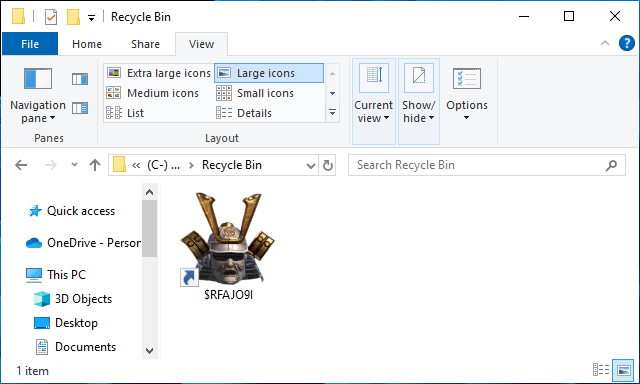
Task: Open Documents in navigation pane
Action: pyautogui.click(x=75, y=347)
